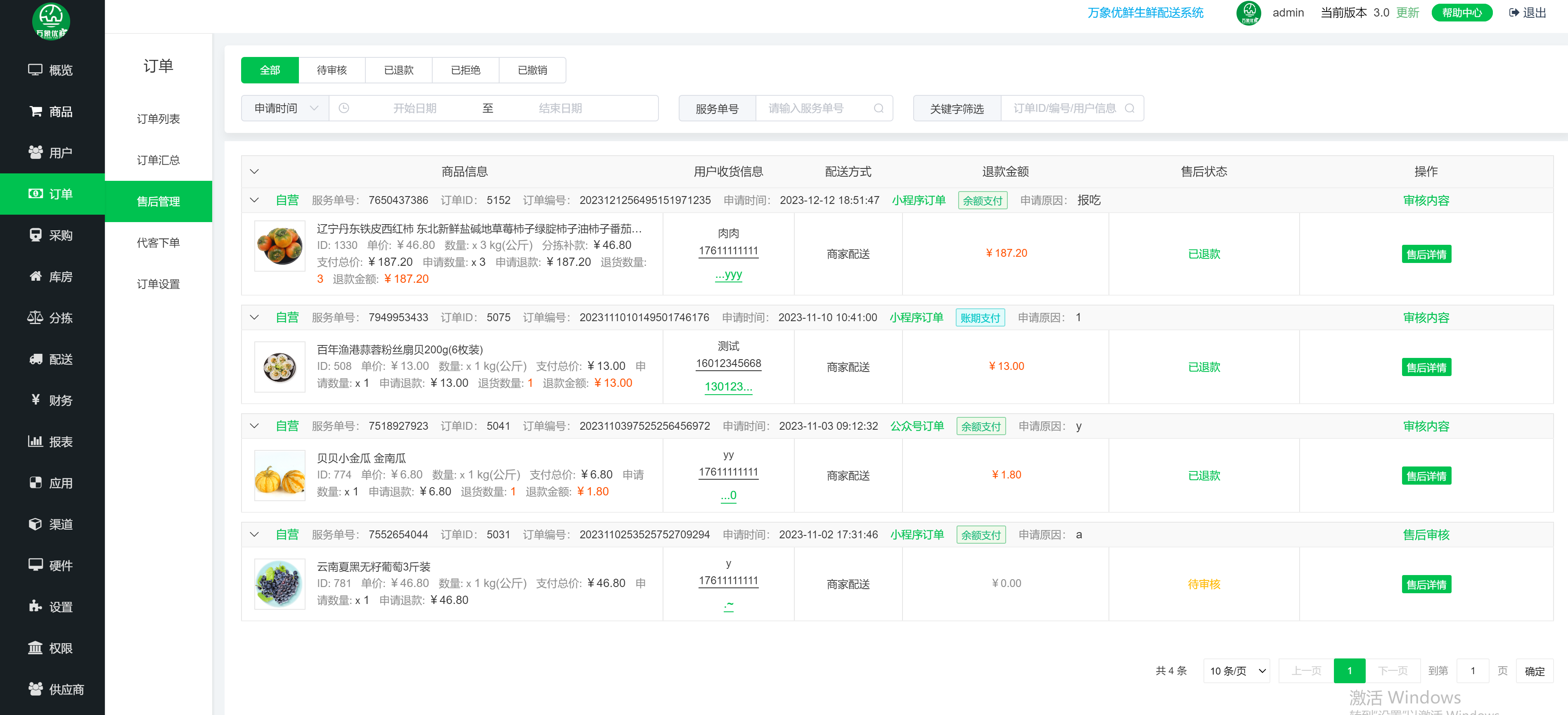Switch to the 已撤销 tab
This screenshot has width=1568, height=715.
click(x=533, y=70)
